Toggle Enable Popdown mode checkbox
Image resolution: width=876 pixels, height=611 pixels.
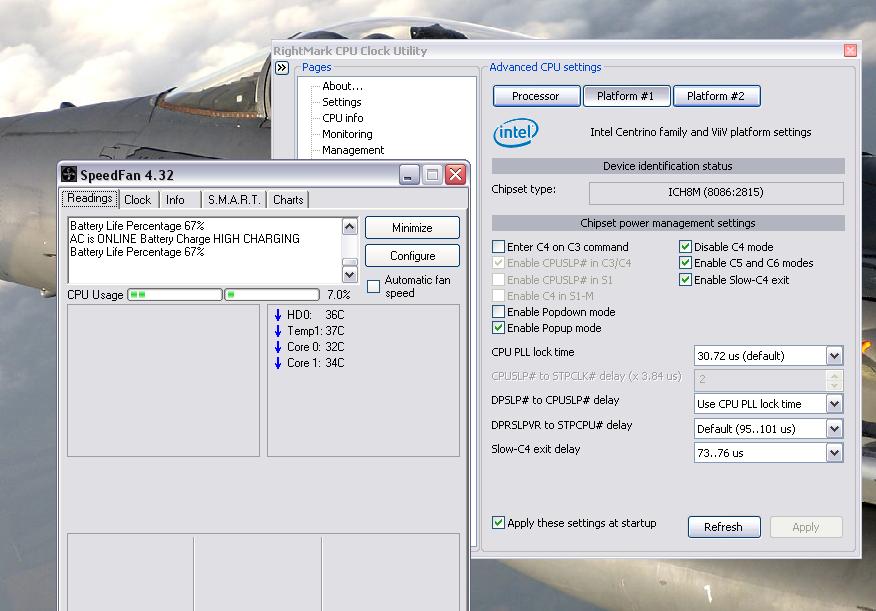click(x=498, y=312)
